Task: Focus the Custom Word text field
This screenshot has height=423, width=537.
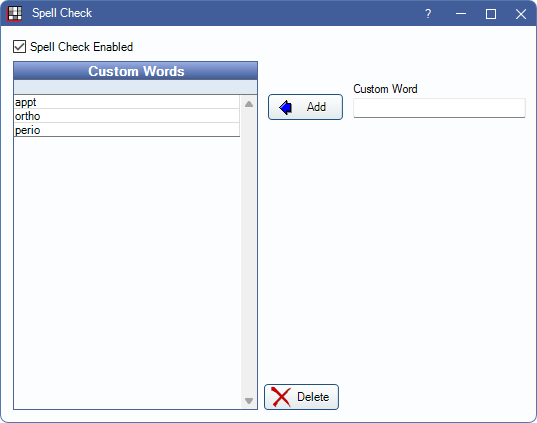Action: [439, 108]
